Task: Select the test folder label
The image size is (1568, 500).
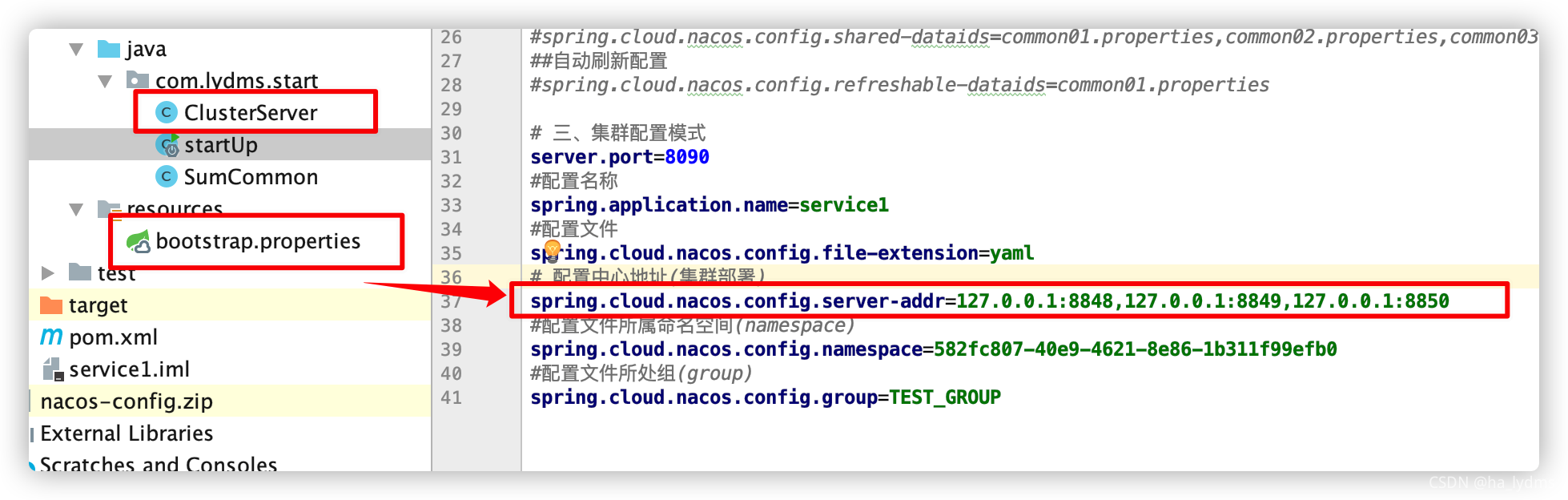Action: click(x=116, y=273)
